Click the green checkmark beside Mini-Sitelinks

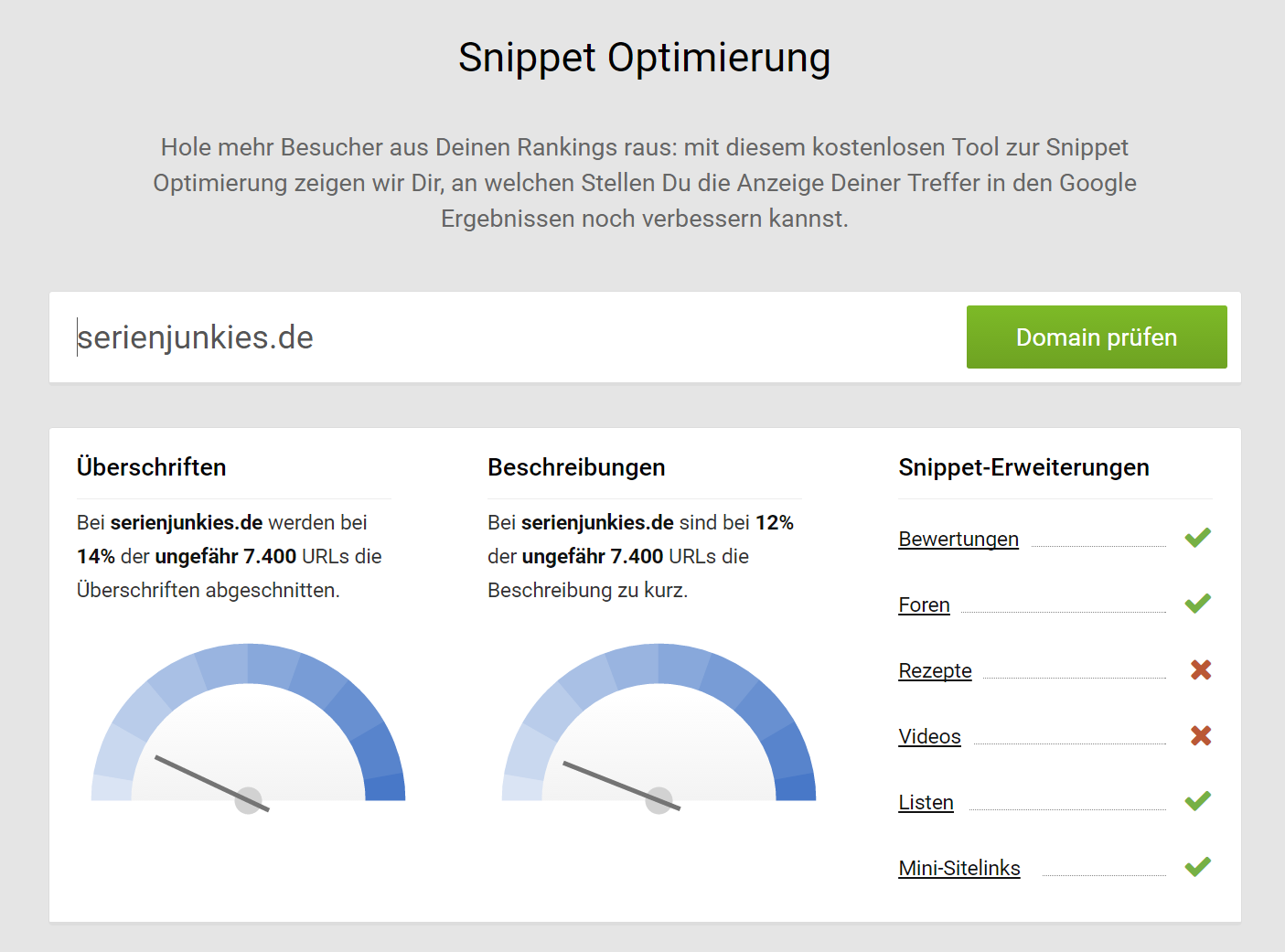point(1197,867)
